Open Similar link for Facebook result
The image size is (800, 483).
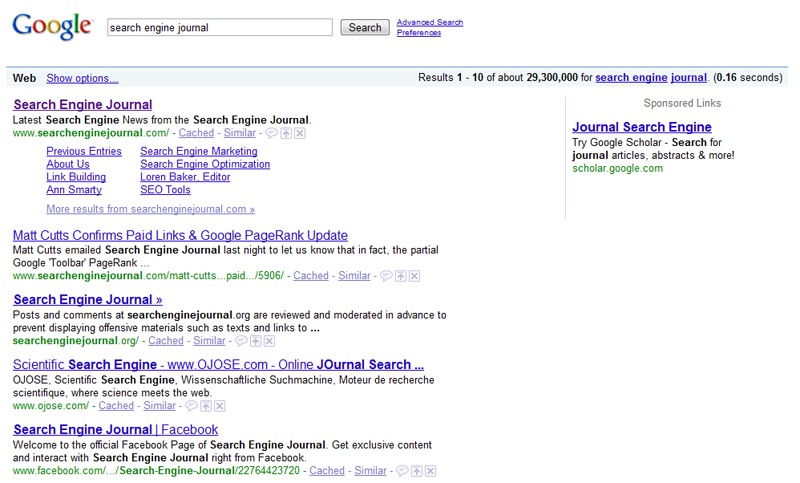[370, 471]
